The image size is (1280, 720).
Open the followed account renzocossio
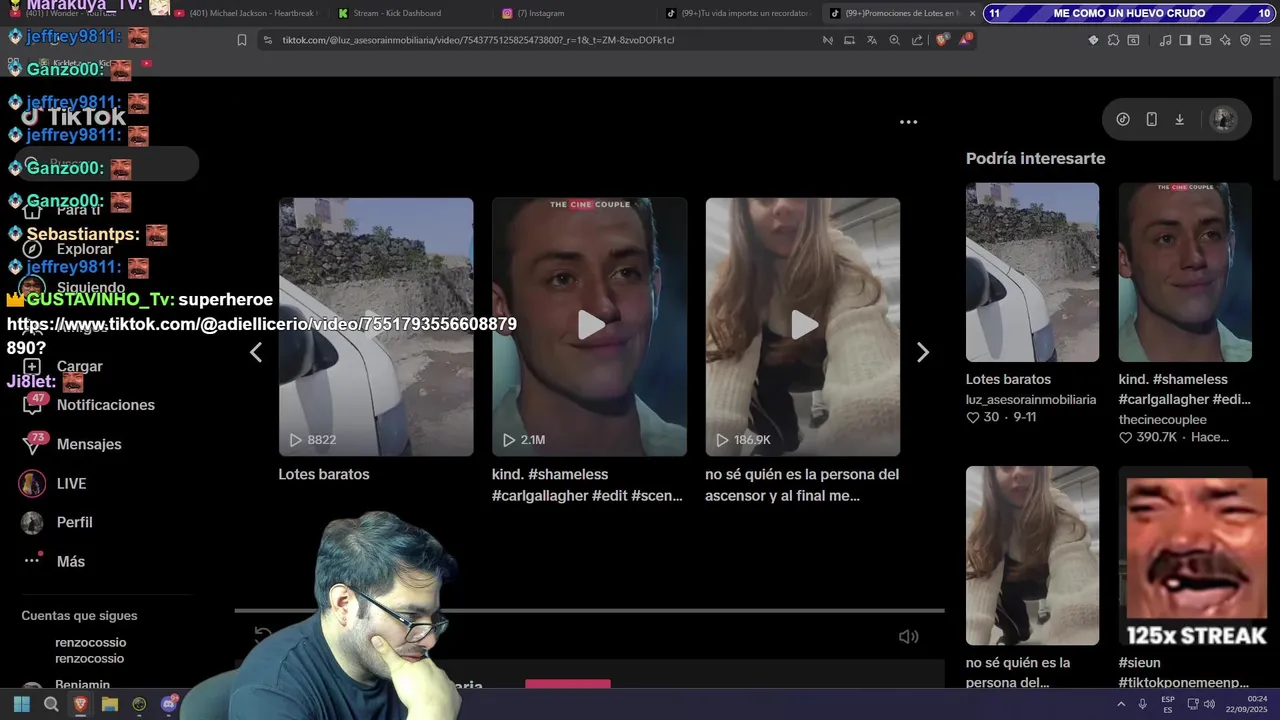90,650
